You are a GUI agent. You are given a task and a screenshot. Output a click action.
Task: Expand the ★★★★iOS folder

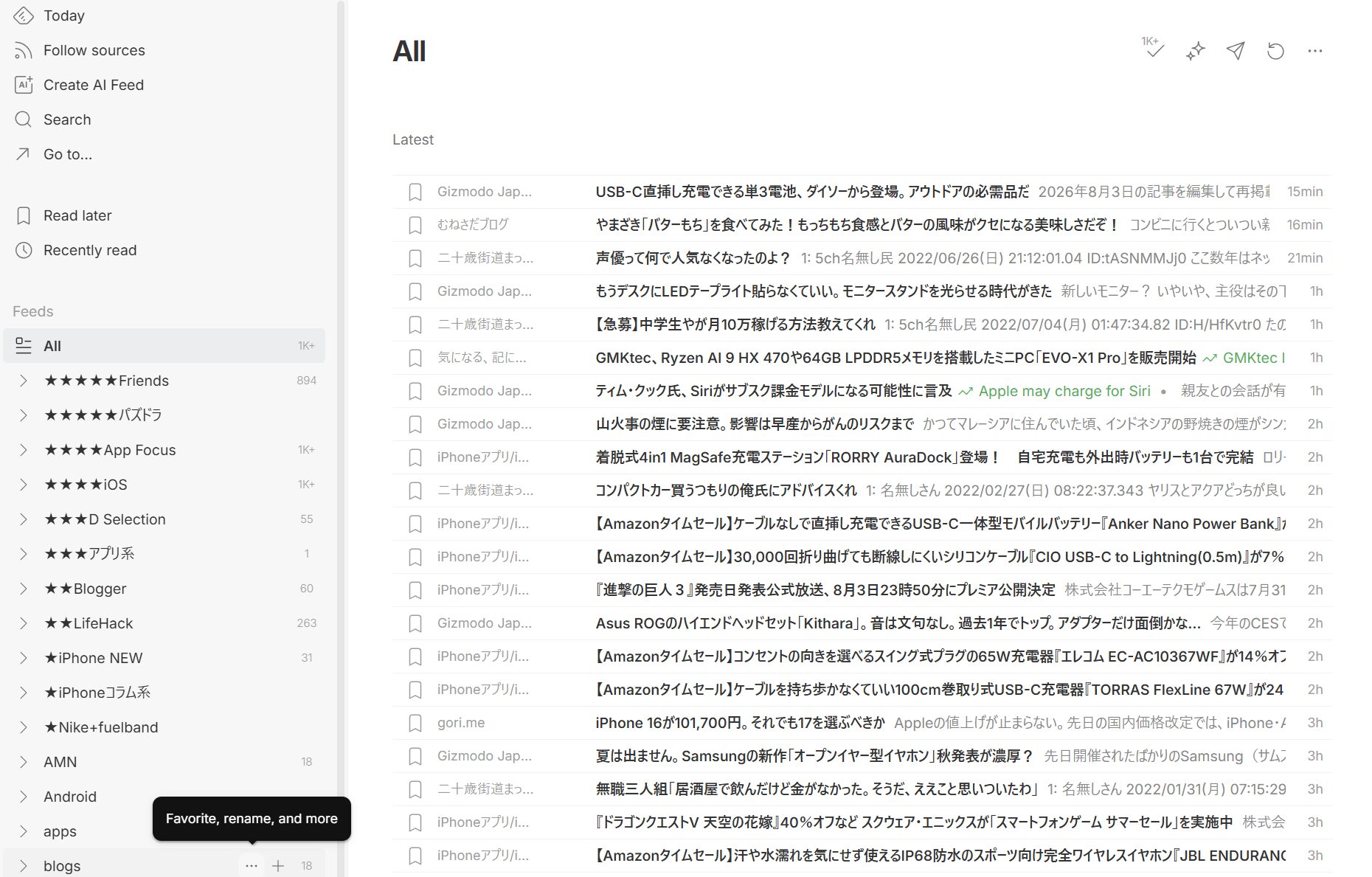click(24, 485)
